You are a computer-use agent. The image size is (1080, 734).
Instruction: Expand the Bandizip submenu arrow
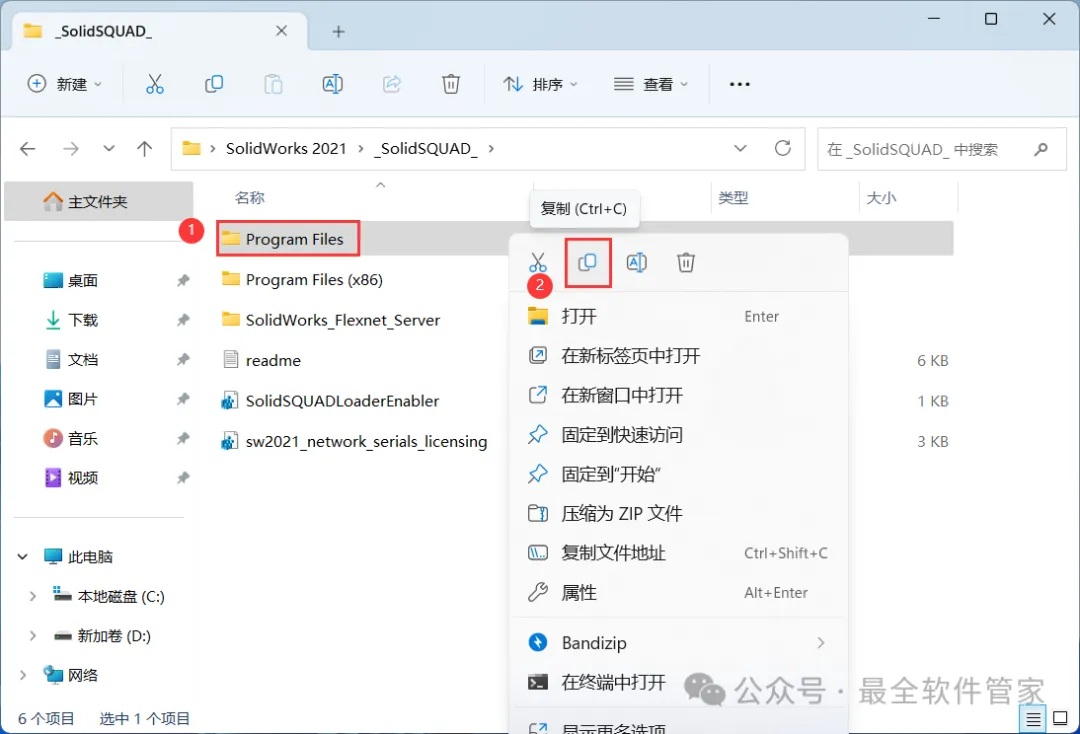(820, 642)
